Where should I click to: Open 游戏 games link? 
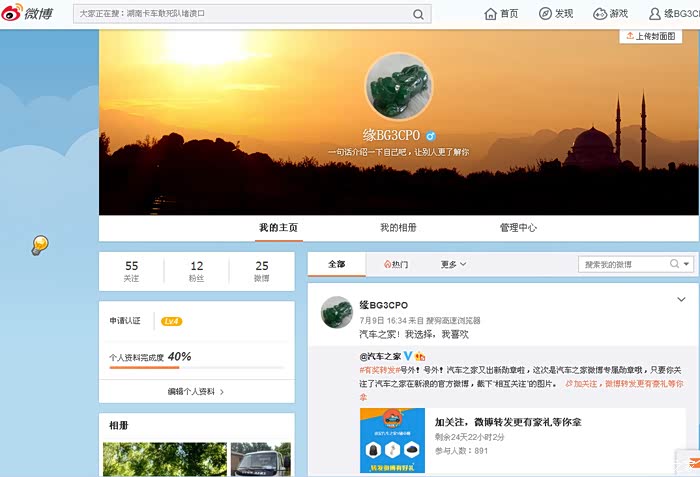[610, 14]
